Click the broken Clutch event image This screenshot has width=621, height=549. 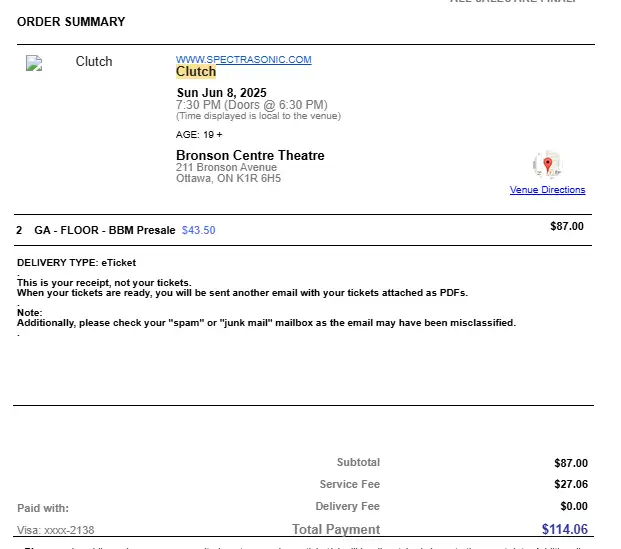point(34,63)
